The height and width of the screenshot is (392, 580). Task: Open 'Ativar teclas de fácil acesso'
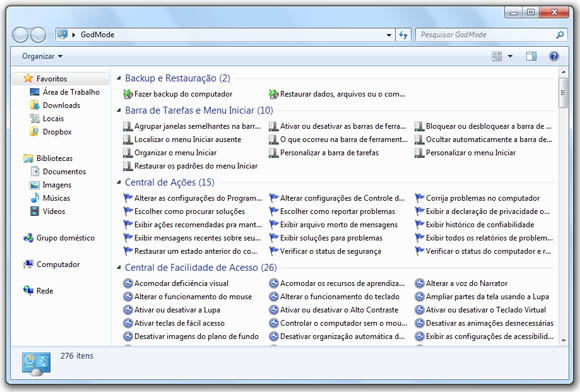pos(174,323)
